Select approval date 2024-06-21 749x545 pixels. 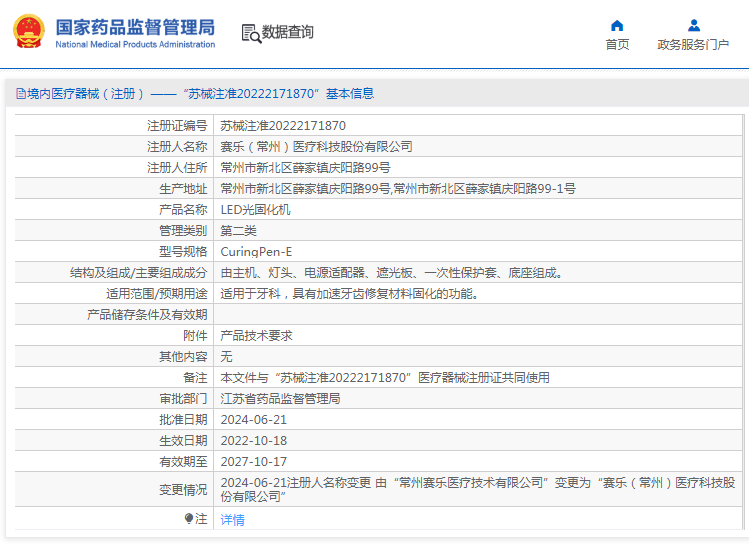tap(254, 420)
